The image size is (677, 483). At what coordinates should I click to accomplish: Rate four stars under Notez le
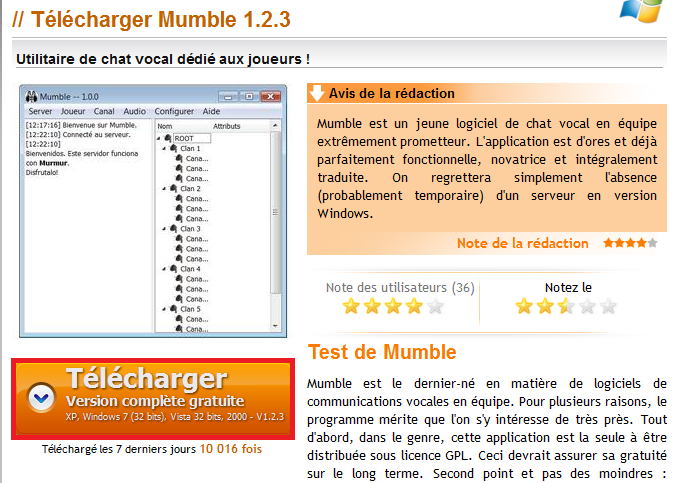588,306
